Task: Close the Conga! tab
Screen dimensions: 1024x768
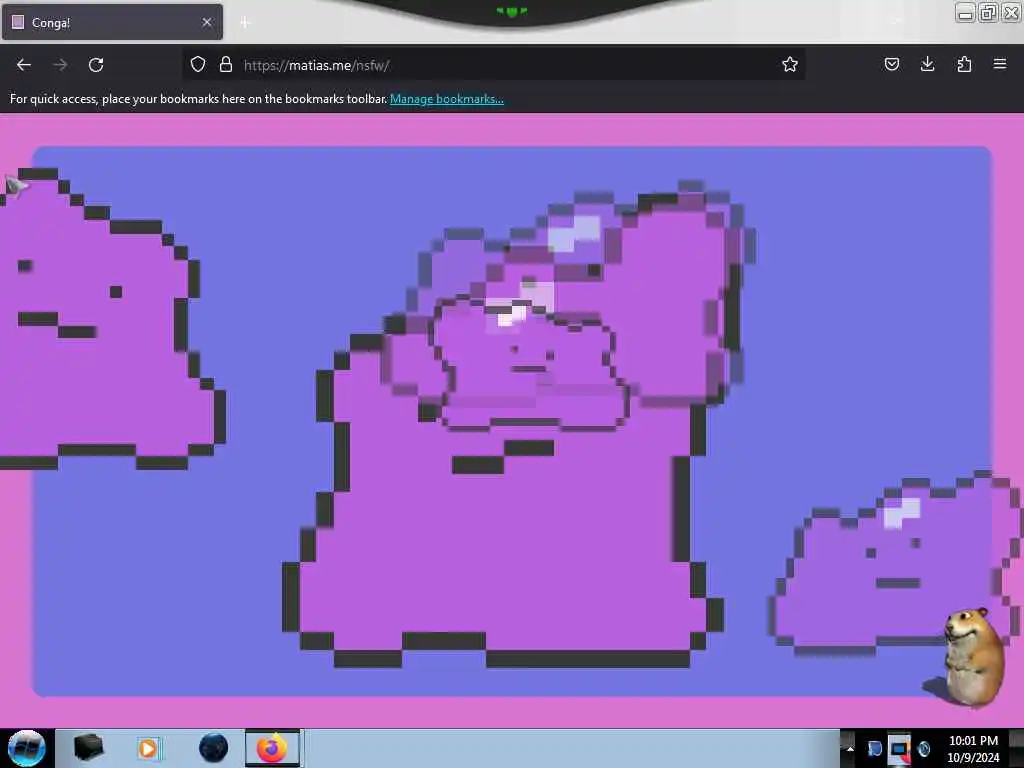Action: 207,22
